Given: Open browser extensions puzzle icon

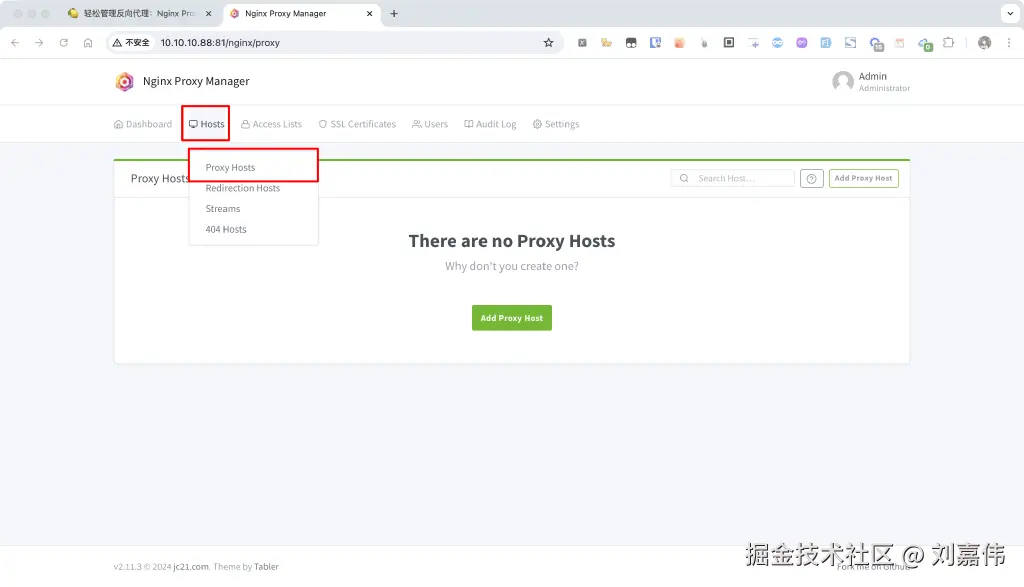Looking at the screenshot, I should click(x=948, y=42).
